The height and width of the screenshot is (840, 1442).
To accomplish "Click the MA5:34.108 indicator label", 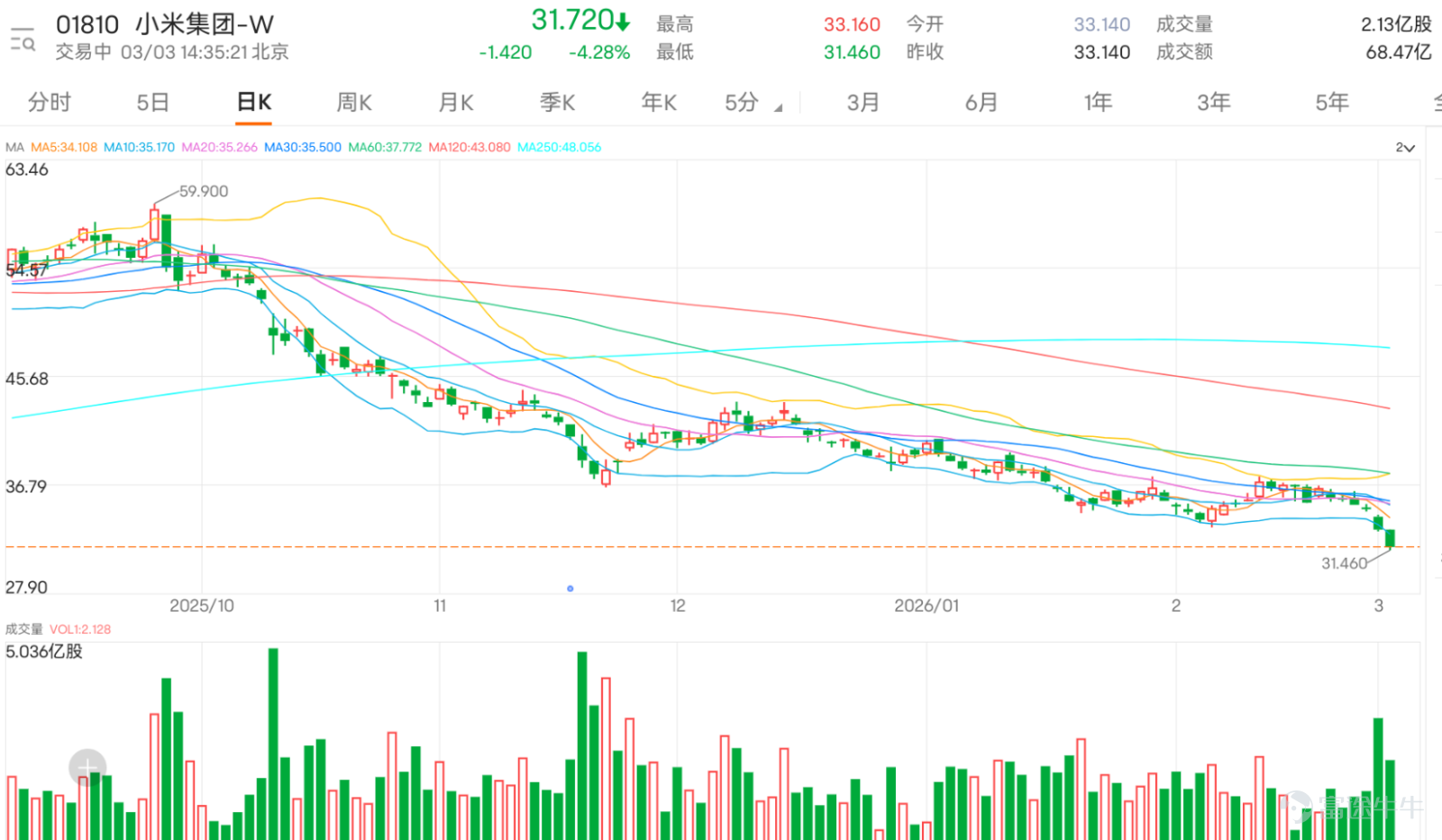I will pos(64,147).
